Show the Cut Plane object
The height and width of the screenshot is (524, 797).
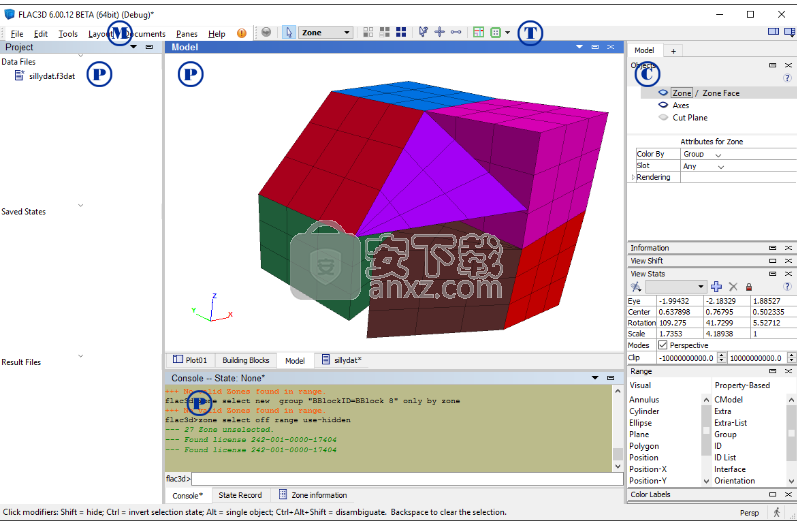pos(663,117)
